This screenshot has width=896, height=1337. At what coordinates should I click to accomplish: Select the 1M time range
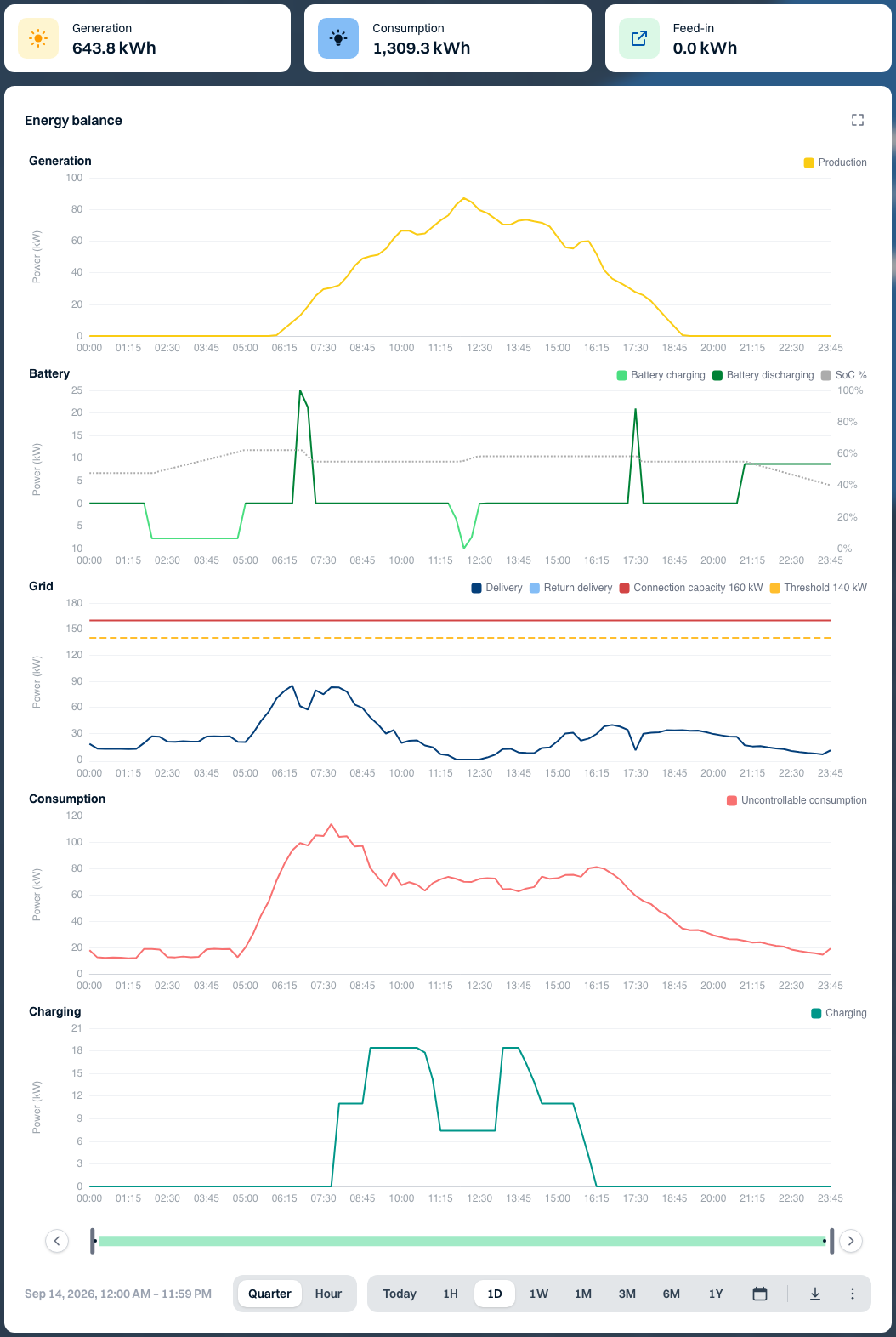pyautogui.click(x=583, y=1294)
